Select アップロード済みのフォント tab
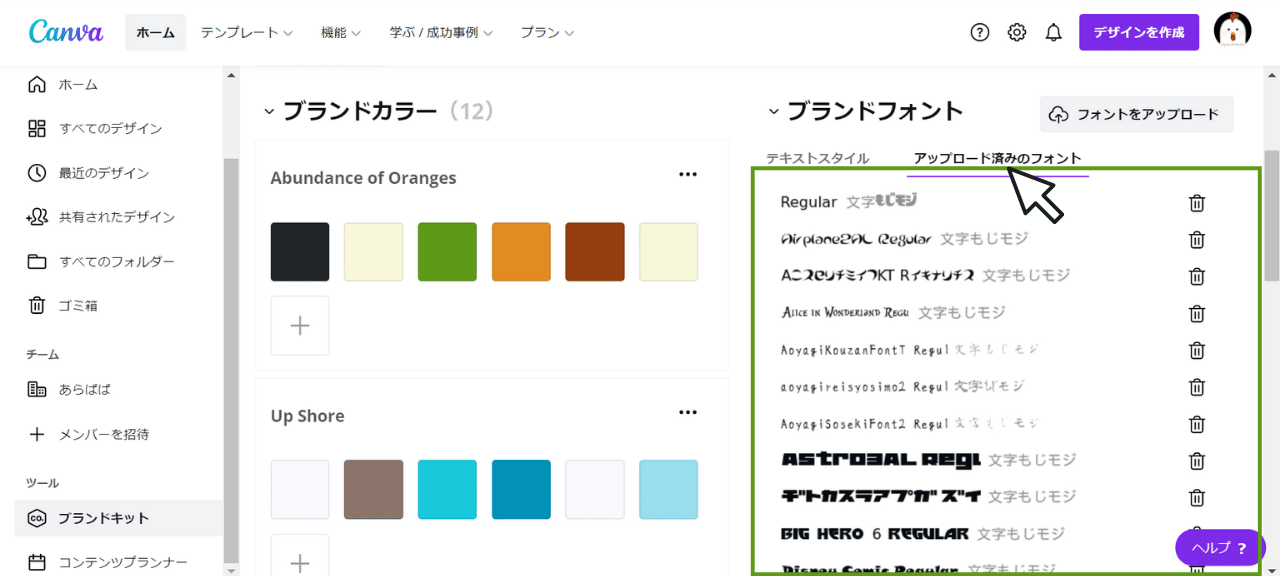 [x=998, y=158]
